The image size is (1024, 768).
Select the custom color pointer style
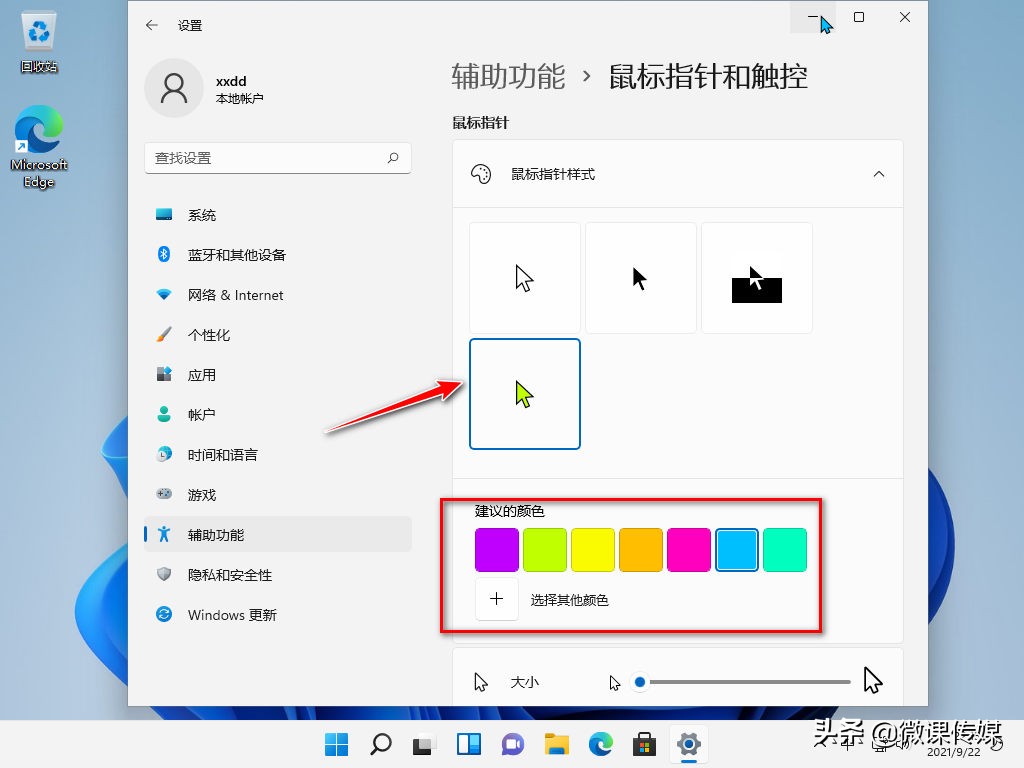pos(524,394)
